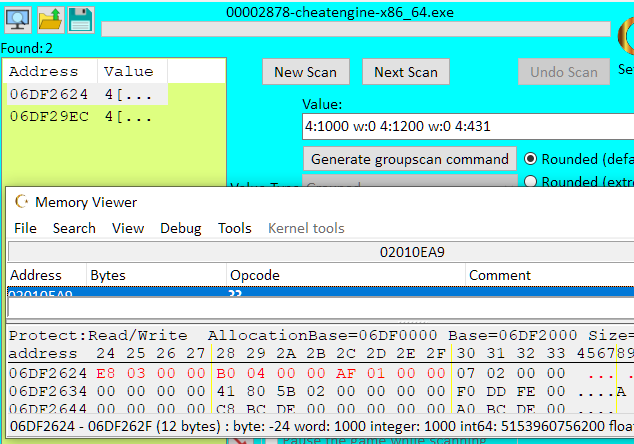The image size is (634, 444).
Task: Open the View menu in Memory Viewer
Action: (128, 228)
